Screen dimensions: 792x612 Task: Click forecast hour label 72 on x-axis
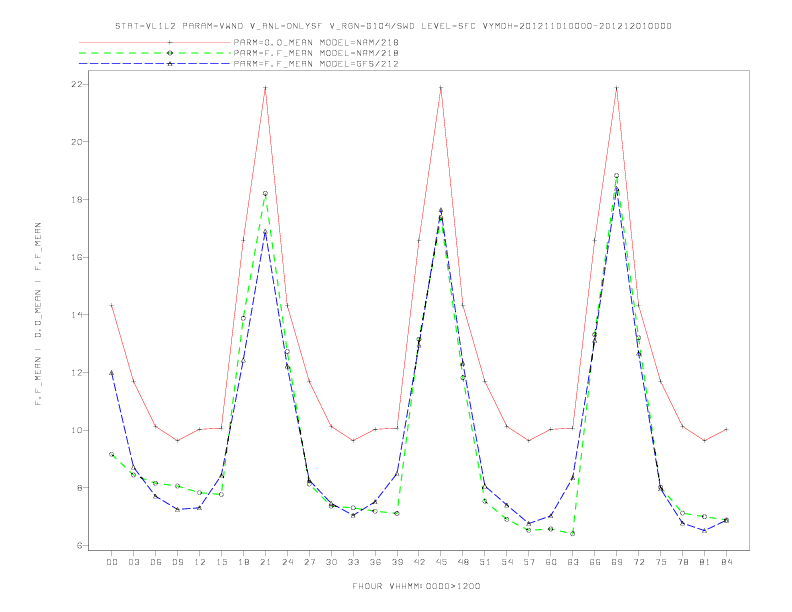(x=638, y=562)
